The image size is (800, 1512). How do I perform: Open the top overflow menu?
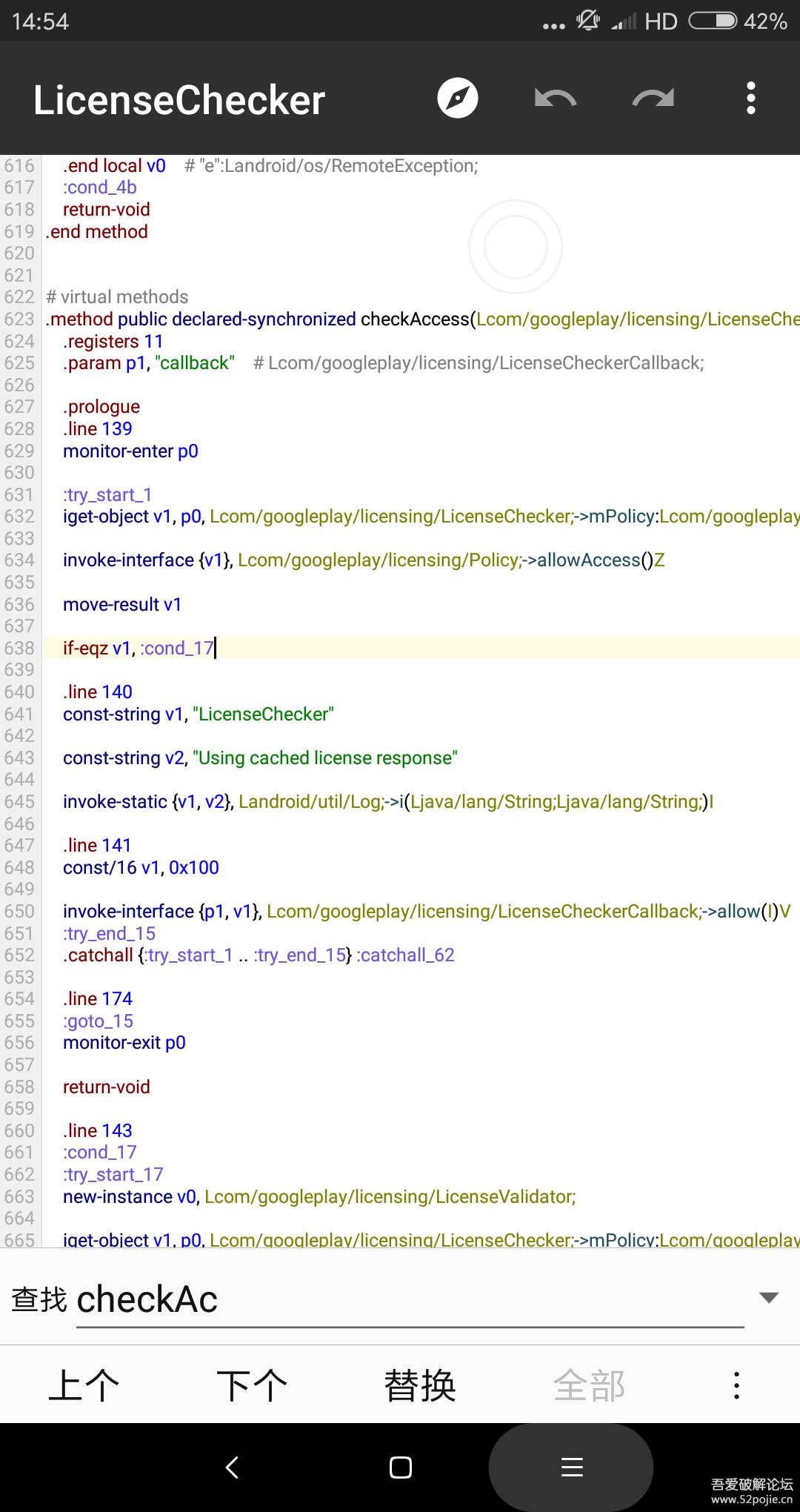tap(751, 98)
